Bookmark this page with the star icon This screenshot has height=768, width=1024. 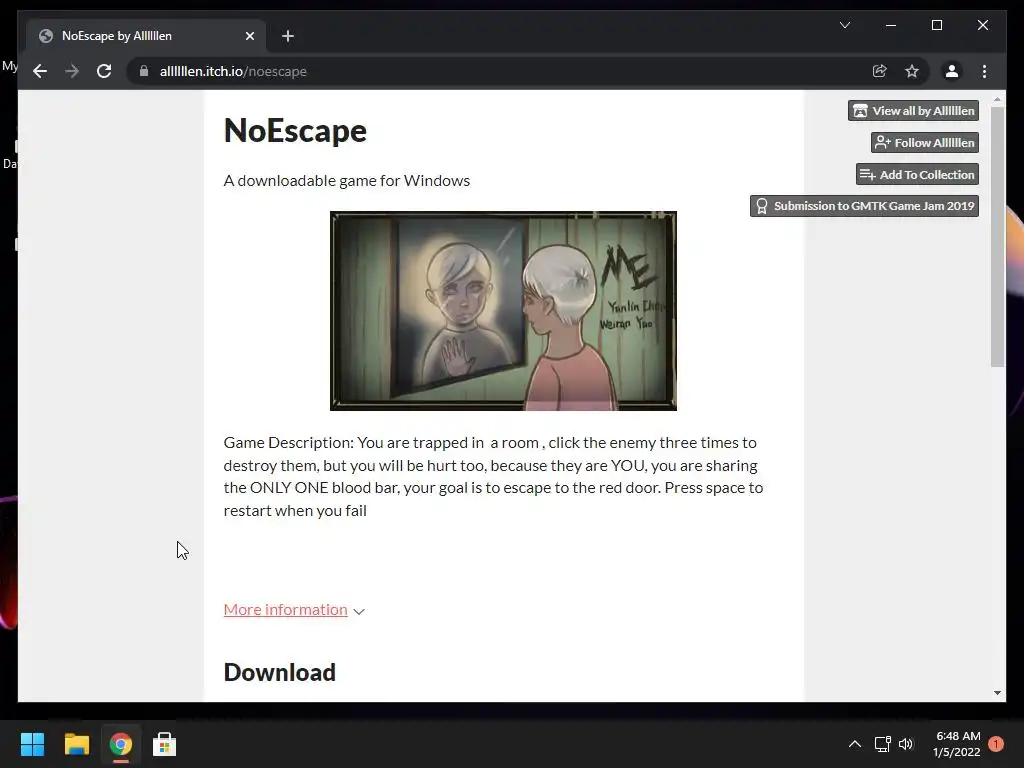[x=912, y=71]
